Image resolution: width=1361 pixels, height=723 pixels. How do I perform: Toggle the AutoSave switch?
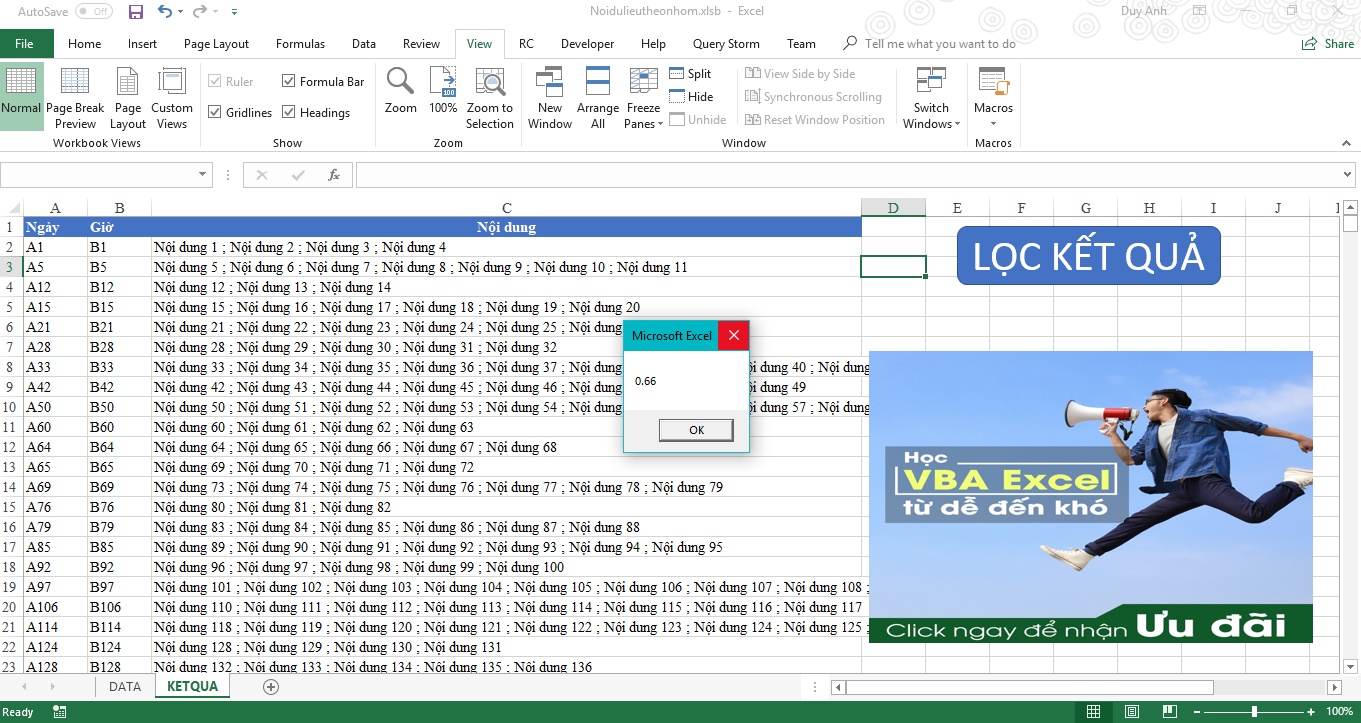point(94,12)
